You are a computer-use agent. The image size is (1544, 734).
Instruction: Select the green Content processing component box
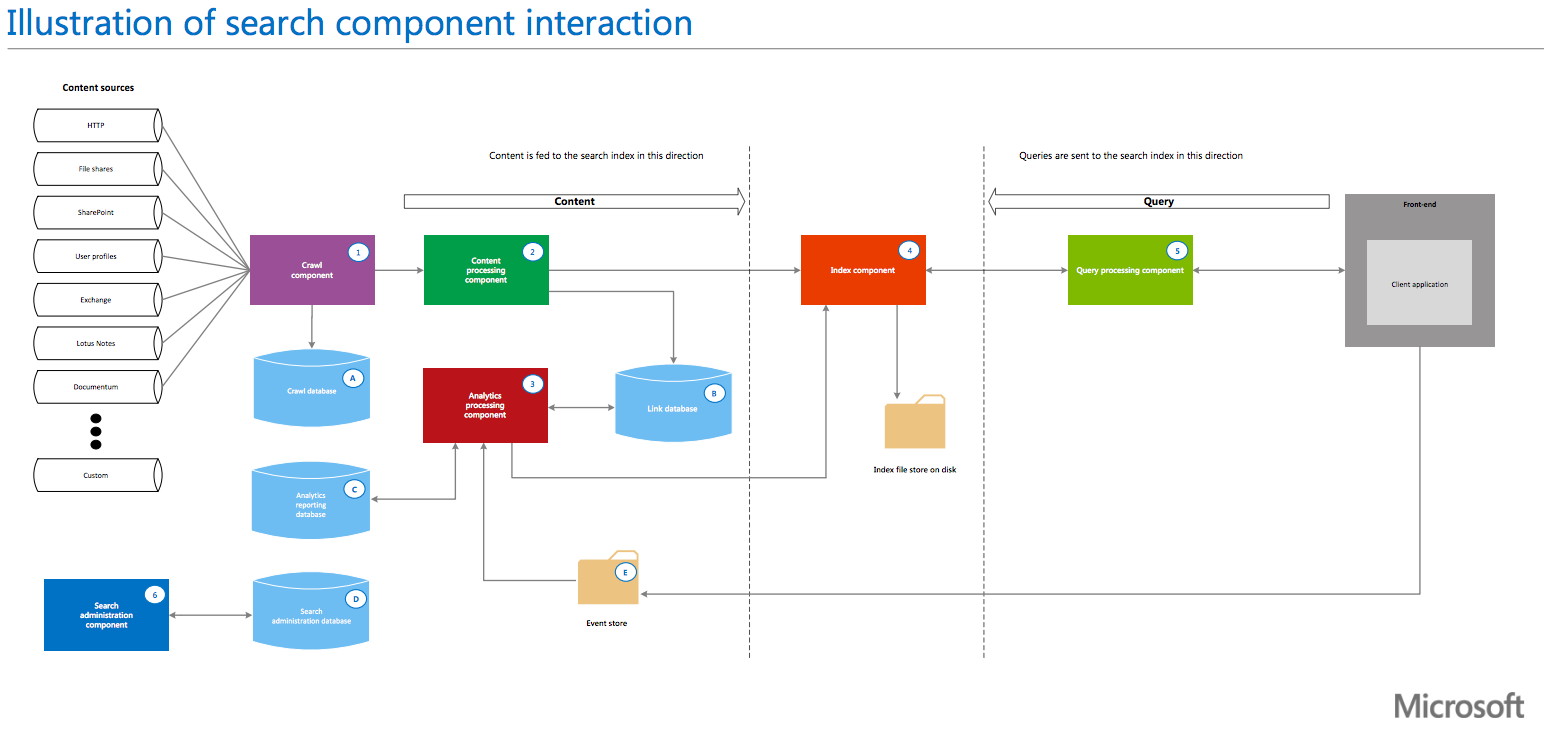tap(486, 270)
